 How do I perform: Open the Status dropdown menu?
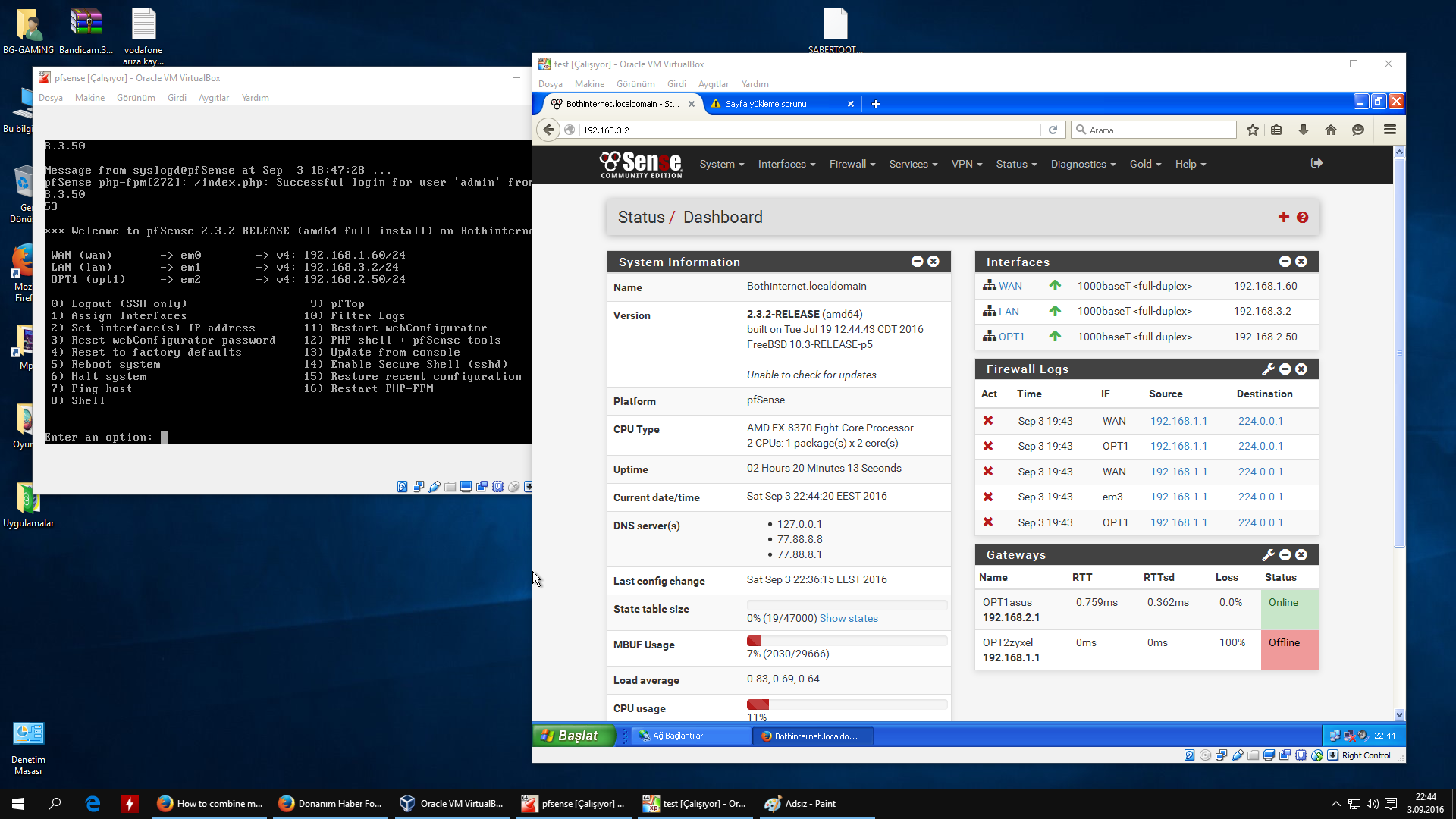coord(1016,164)
